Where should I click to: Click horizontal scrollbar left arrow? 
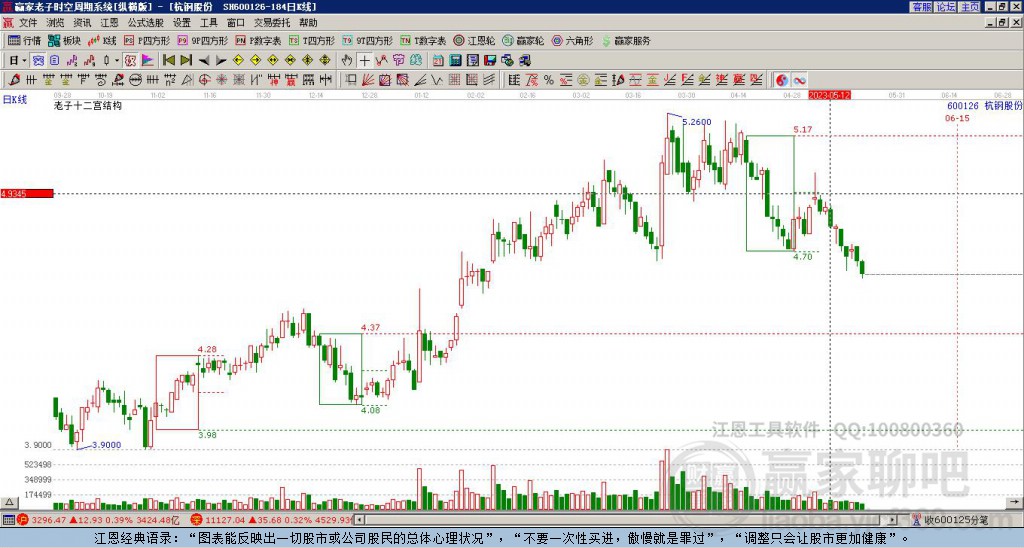pyautogui.click(x=359, y=520)
